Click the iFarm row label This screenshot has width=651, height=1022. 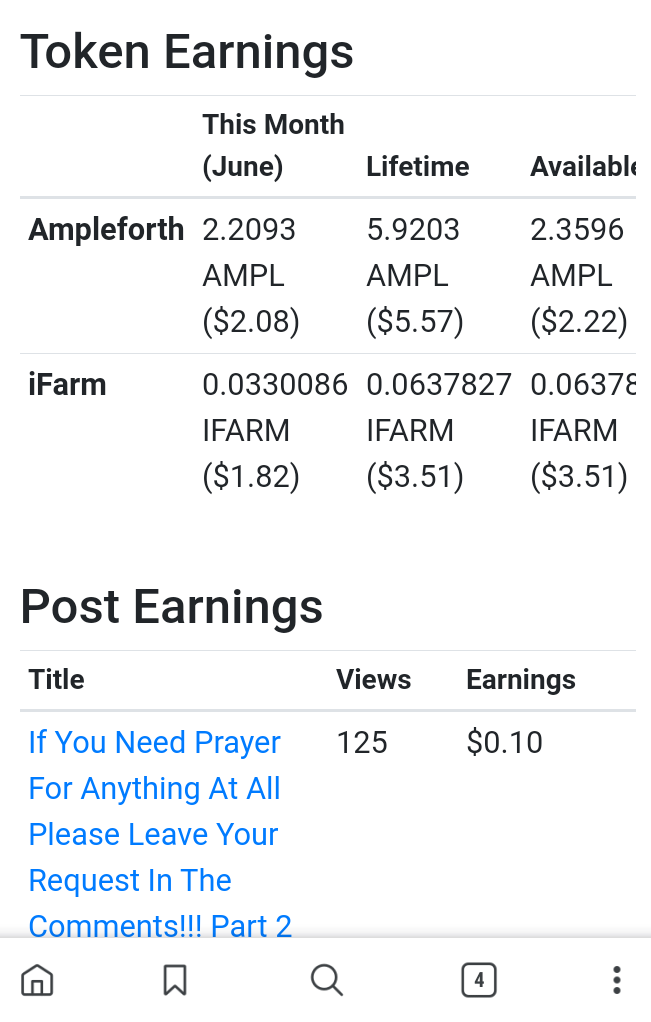coord(67,385)
